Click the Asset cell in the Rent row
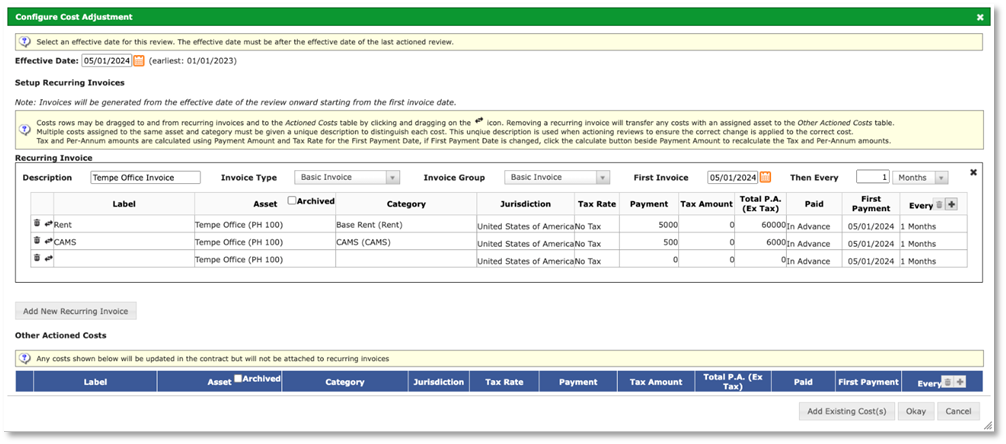 (x=265, y=225)
